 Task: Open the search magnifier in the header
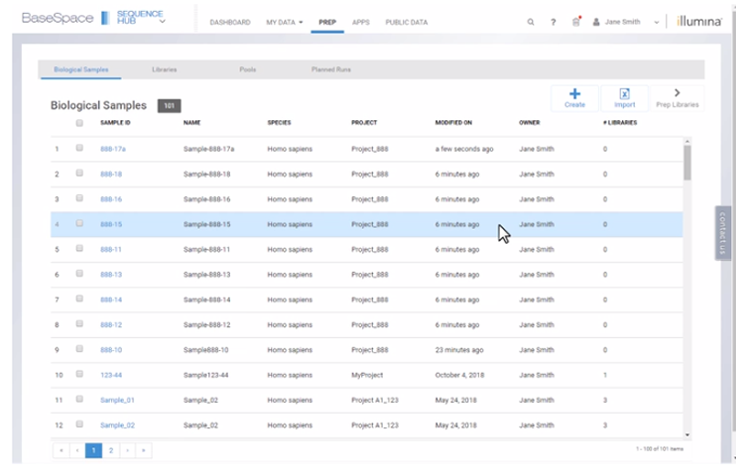coord(530,22)
